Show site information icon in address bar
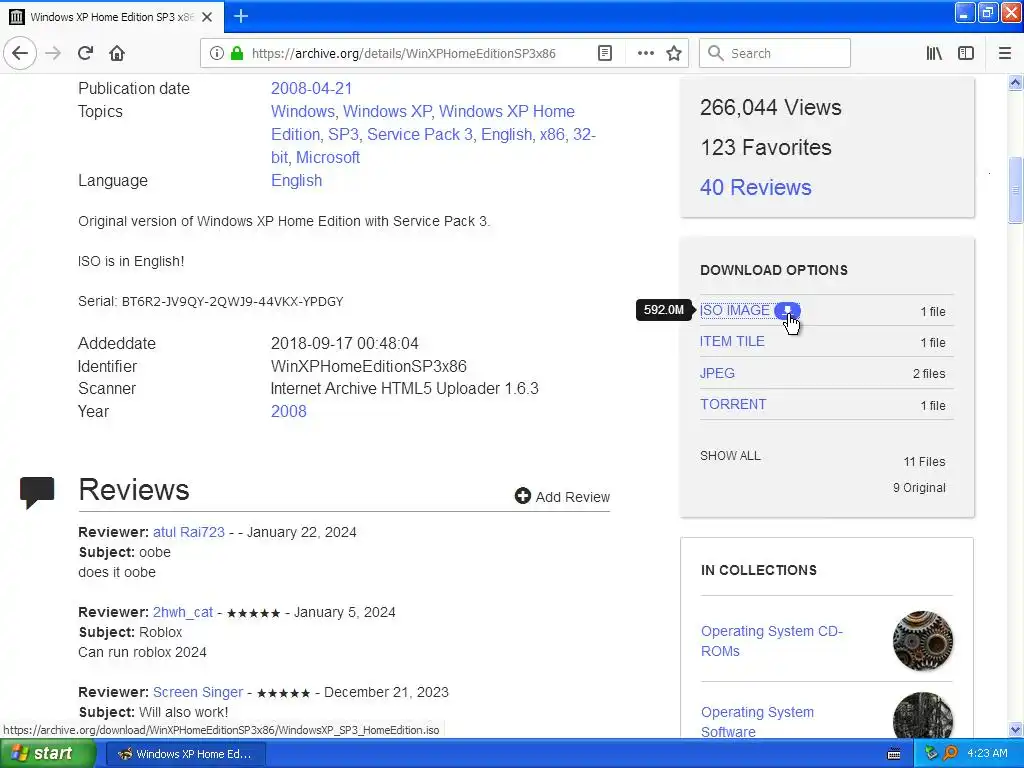The image size is (1024, 768). [x=216, y=54]
